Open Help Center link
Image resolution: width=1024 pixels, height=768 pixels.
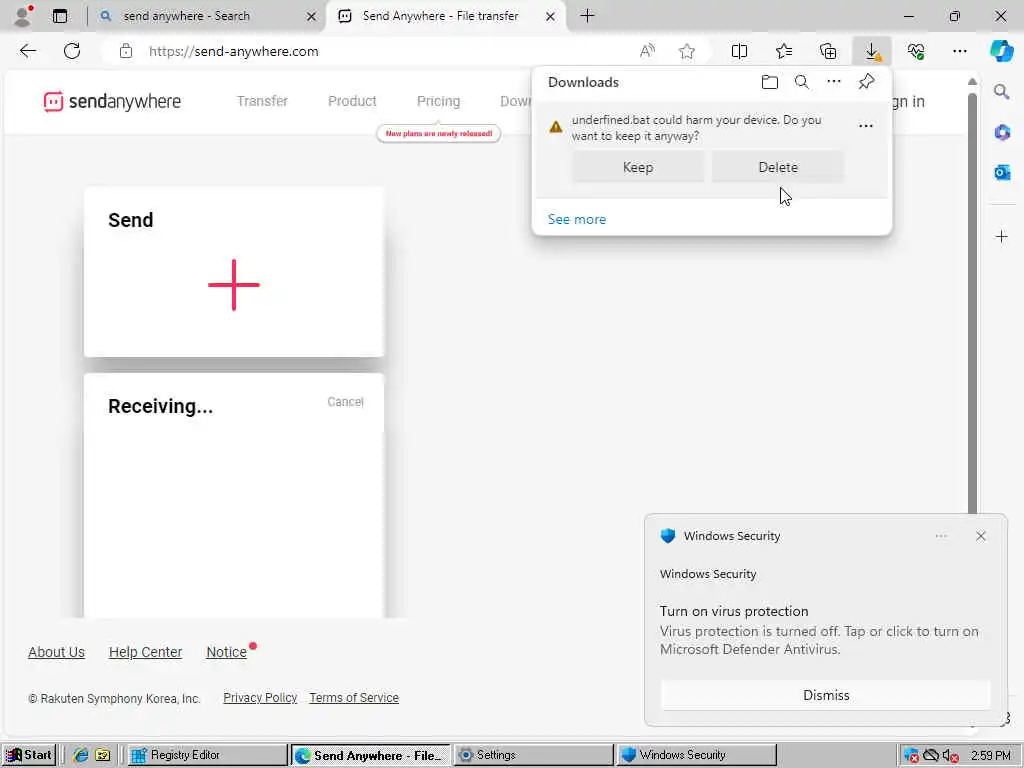[x=145, y=652]
